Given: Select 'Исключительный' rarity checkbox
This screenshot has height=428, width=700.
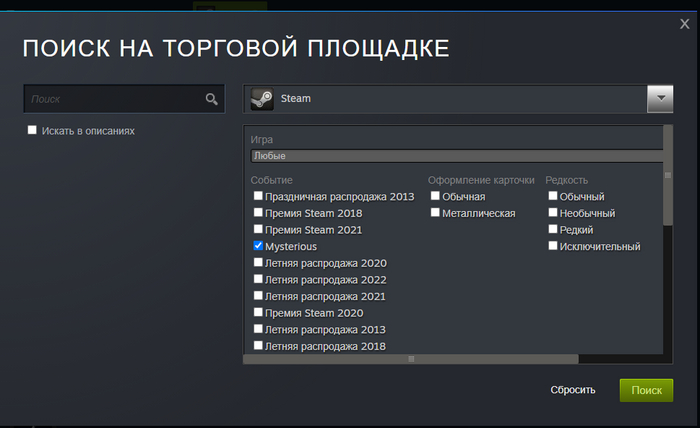Looking at the screenshot, I should [553, 245].
